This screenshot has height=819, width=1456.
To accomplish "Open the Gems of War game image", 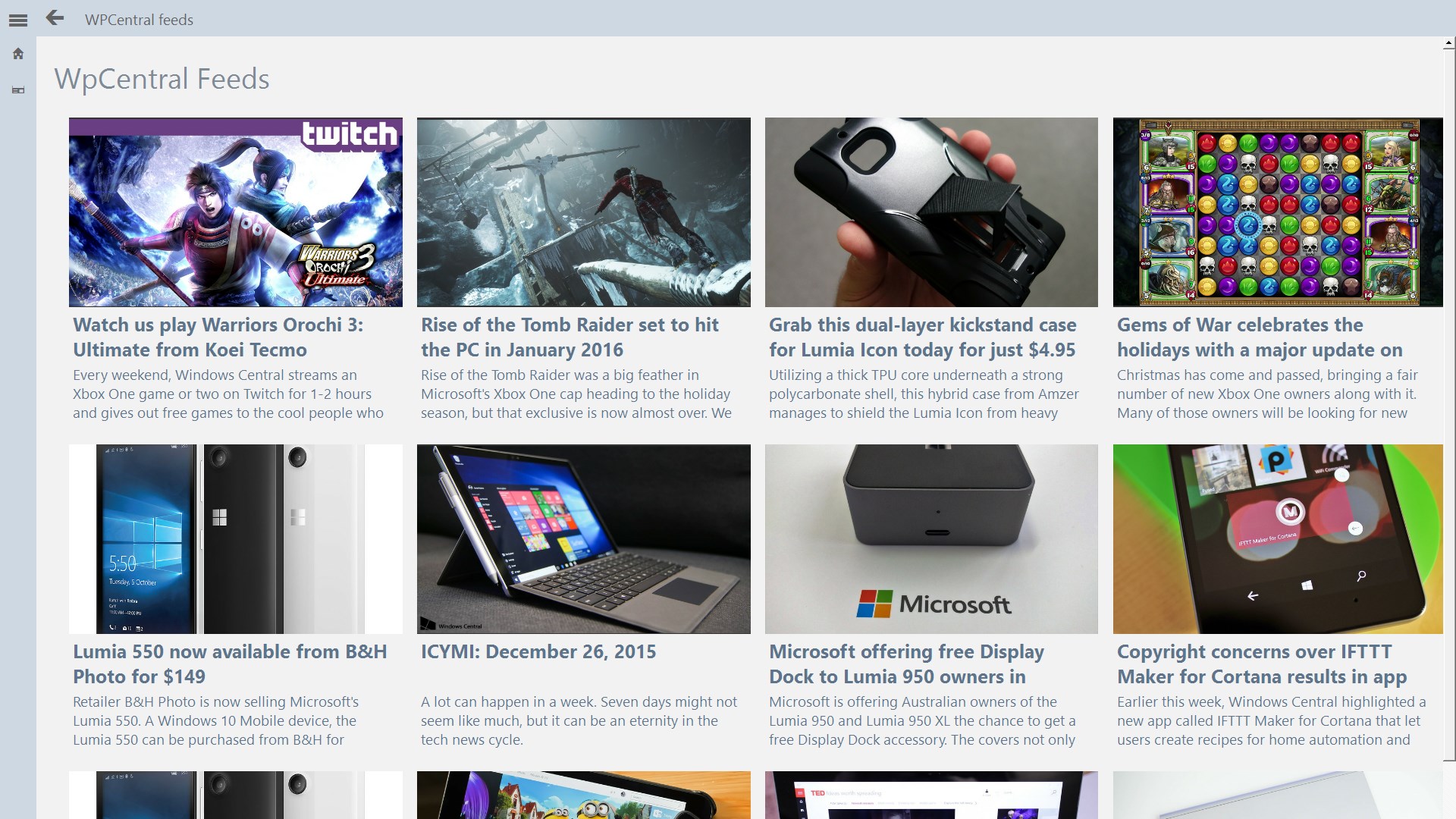I will (x=1278, y=212).
